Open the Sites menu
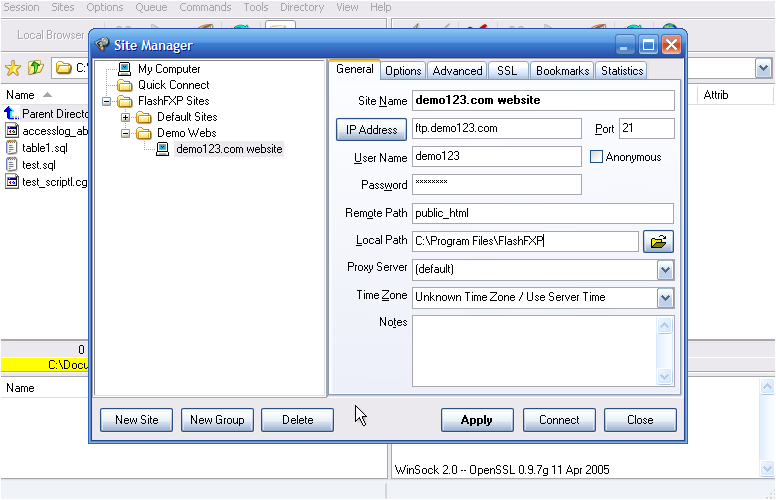The width and height of the screenshot is (776, 500). pyautogui.click(x=63, y=7)
